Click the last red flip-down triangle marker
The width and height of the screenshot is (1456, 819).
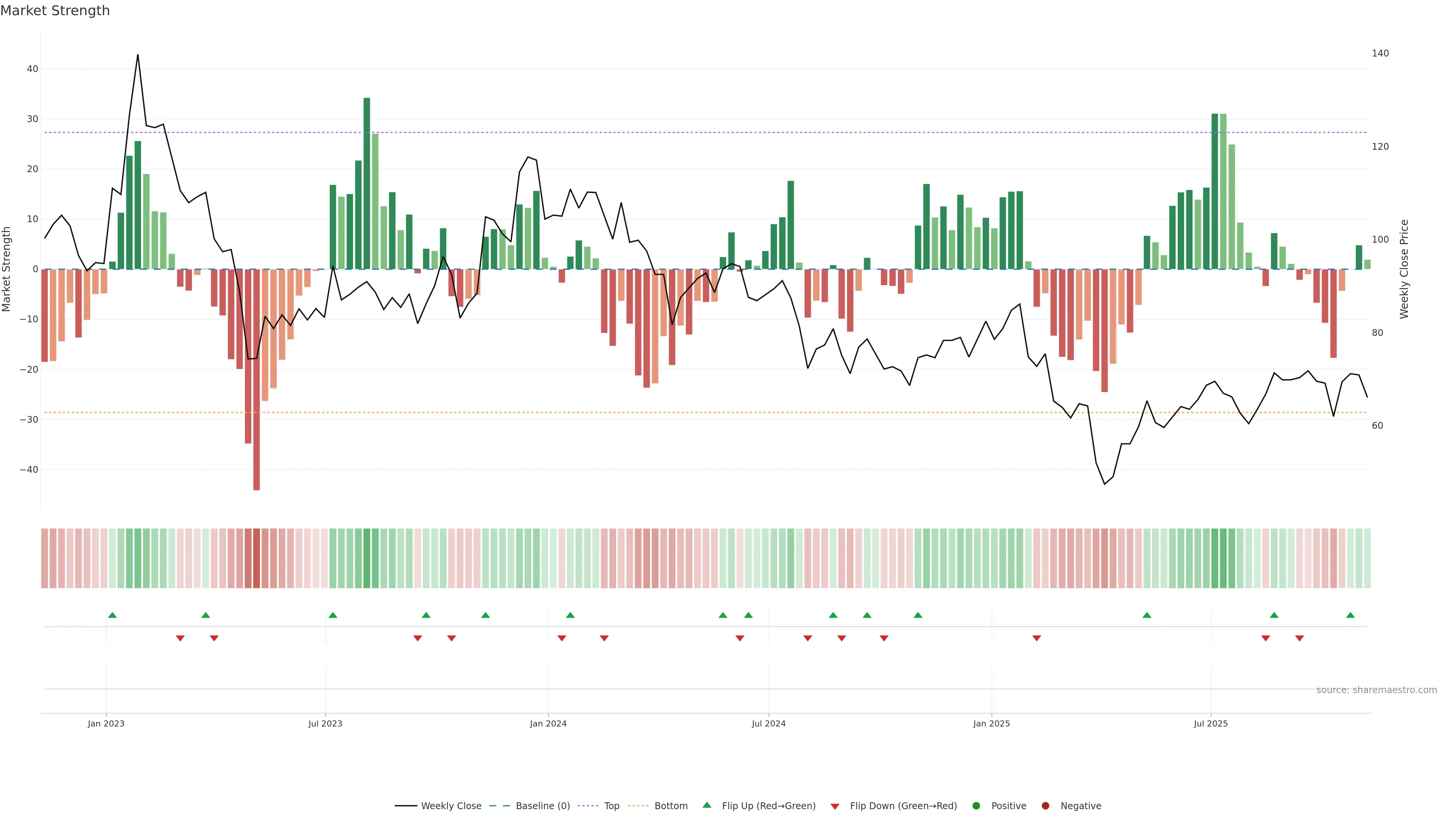(1299, 638)
